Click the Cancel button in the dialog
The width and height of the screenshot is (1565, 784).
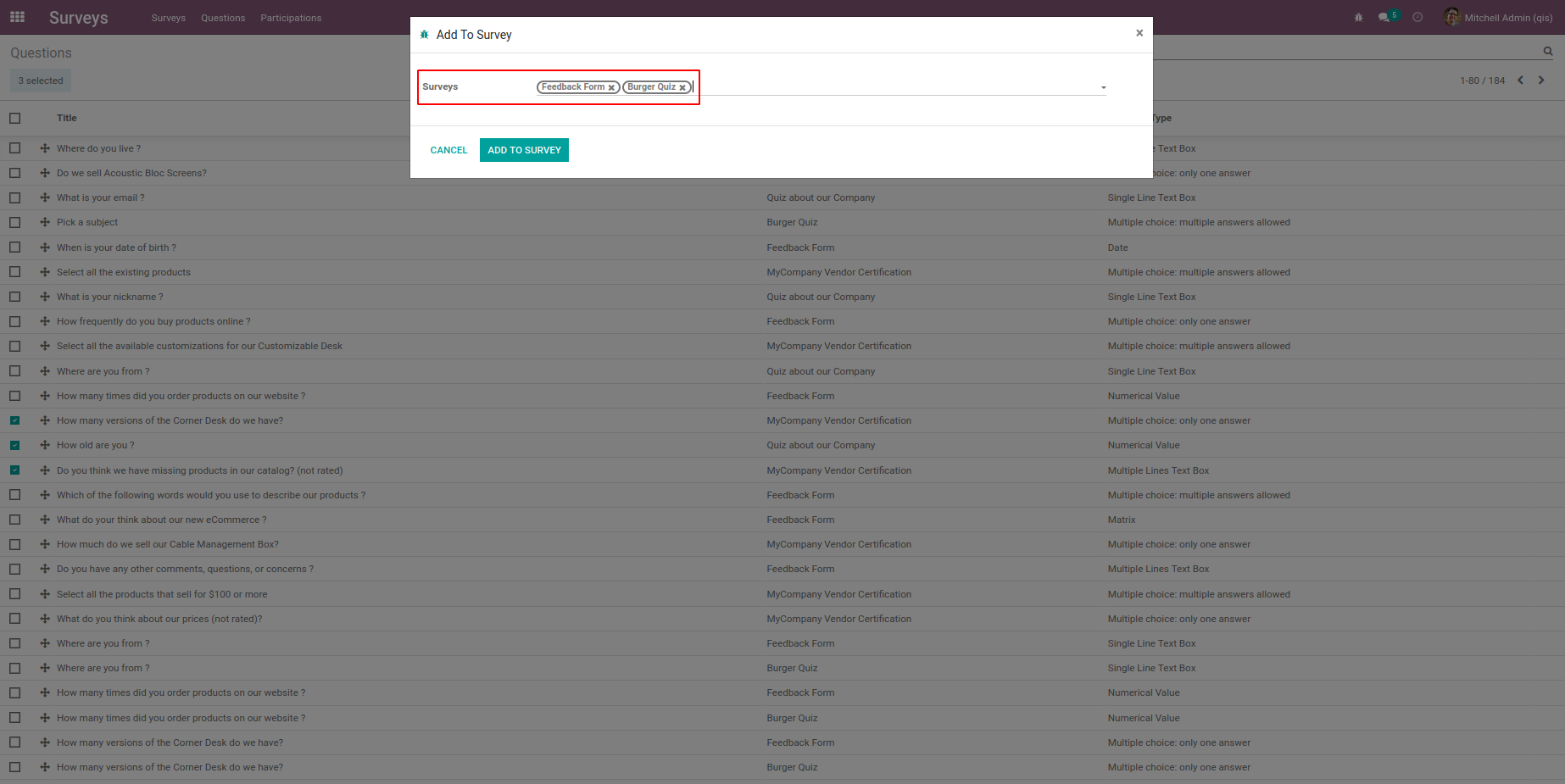[448, 150]
